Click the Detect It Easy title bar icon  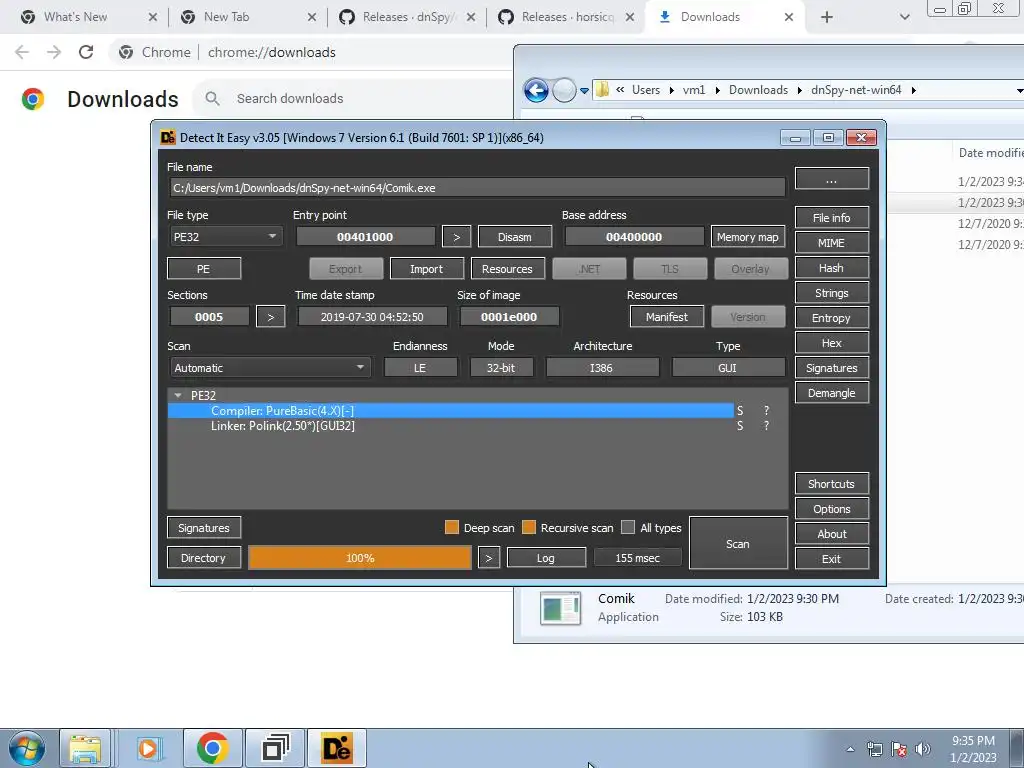point(168,137)
